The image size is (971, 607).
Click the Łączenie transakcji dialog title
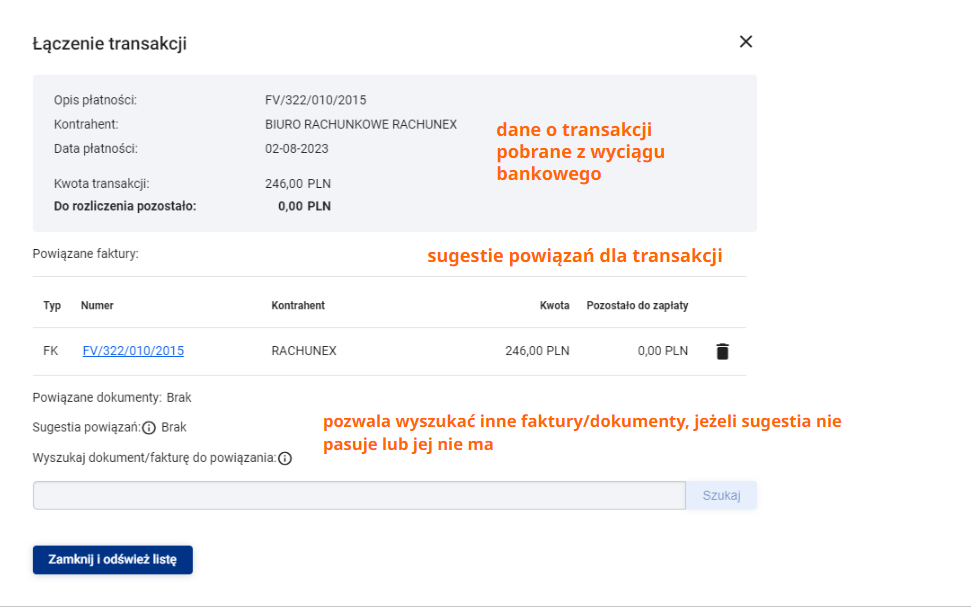(x=110, y=43)
